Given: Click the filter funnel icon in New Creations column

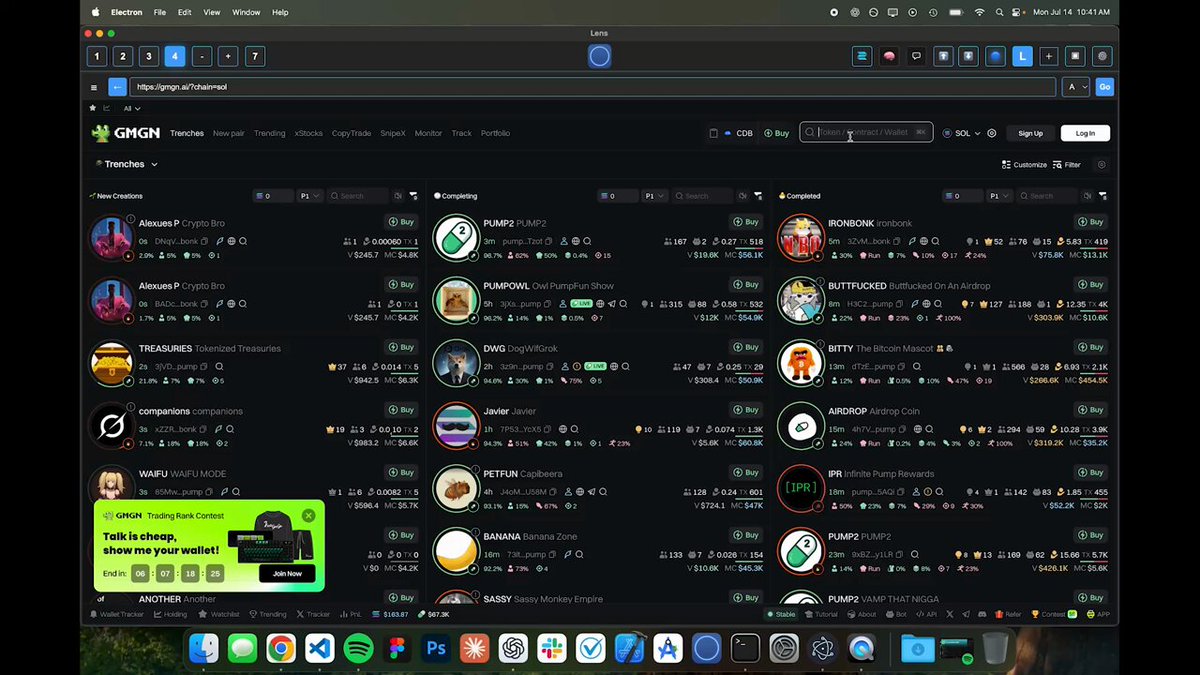Looking at the screenshot, I should [x=415, y=196].
